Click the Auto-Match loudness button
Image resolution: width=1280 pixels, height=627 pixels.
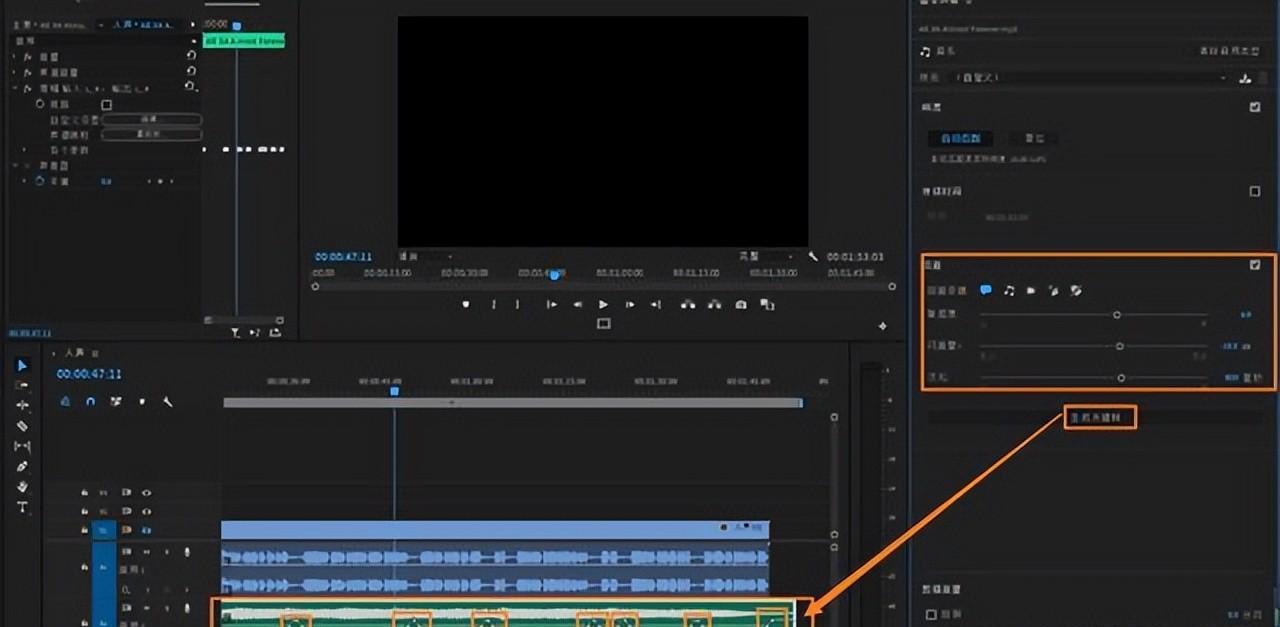[x=960, y=138]
